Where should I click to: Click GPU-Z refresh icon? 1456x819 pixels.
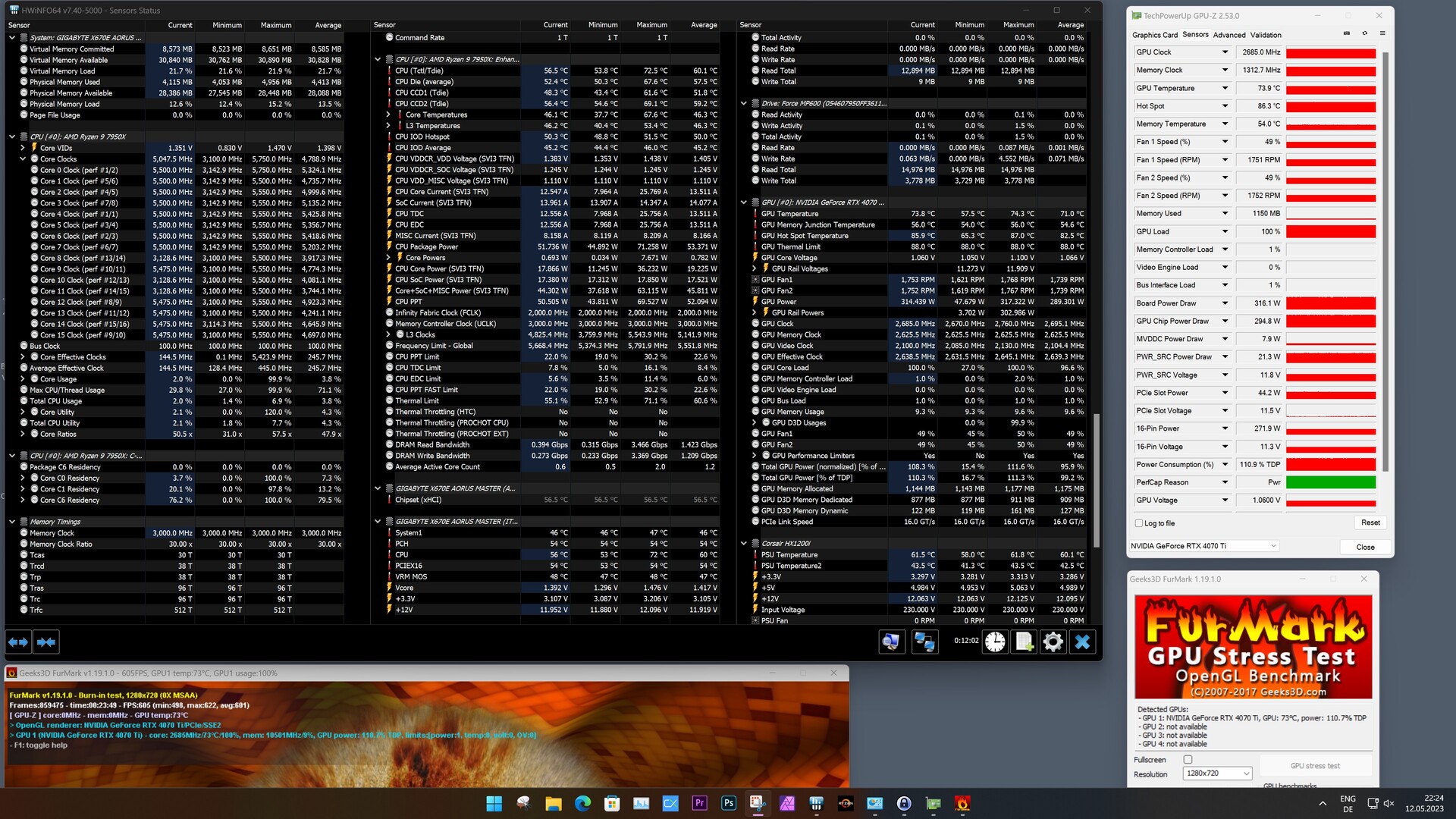(1364, 33)
